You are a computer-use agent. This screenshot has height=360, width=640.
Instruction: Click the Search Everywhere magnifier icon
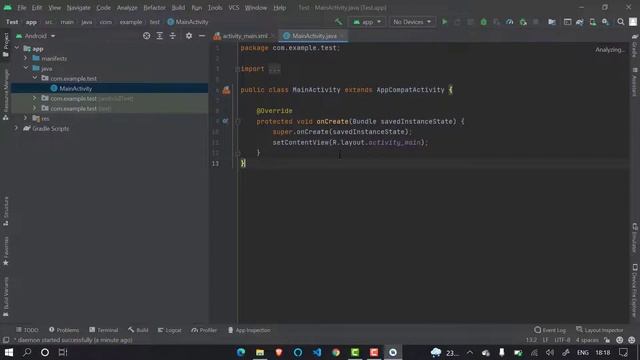click(x=620, y=22)
